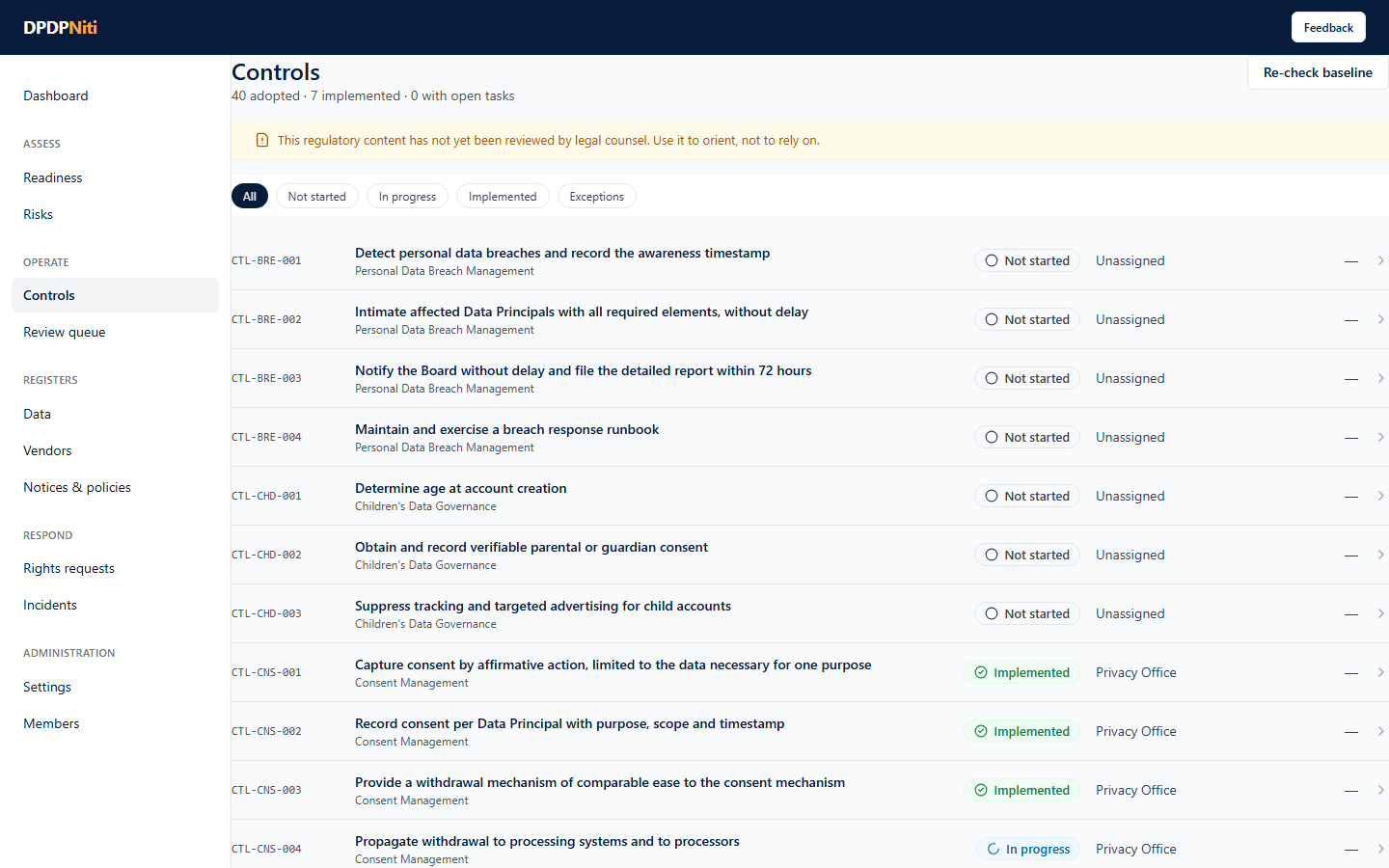Click the Not started badge for CTL-CHD-002

1026,555
